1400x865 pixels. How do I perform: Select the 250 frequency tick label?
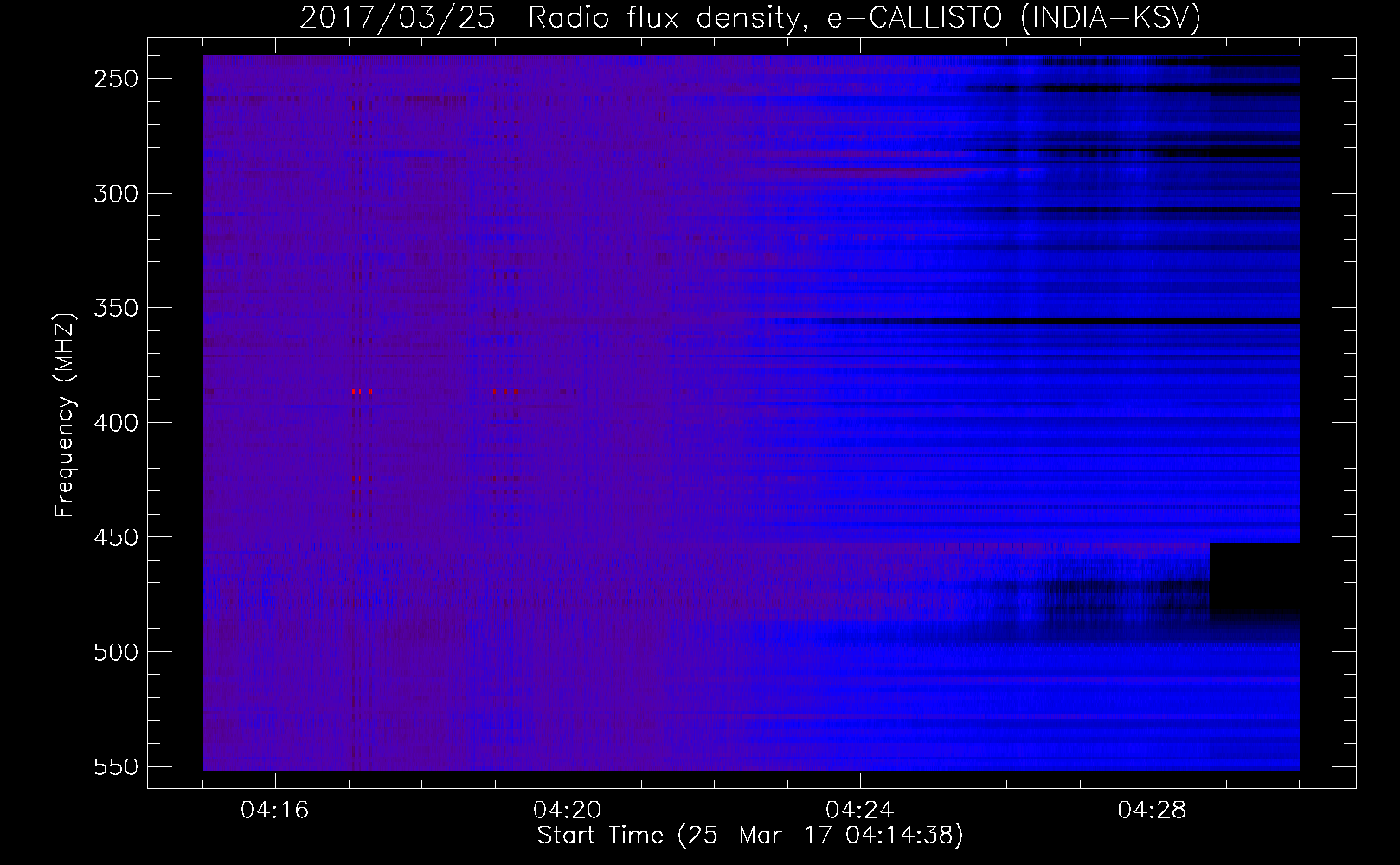(116, 79)
